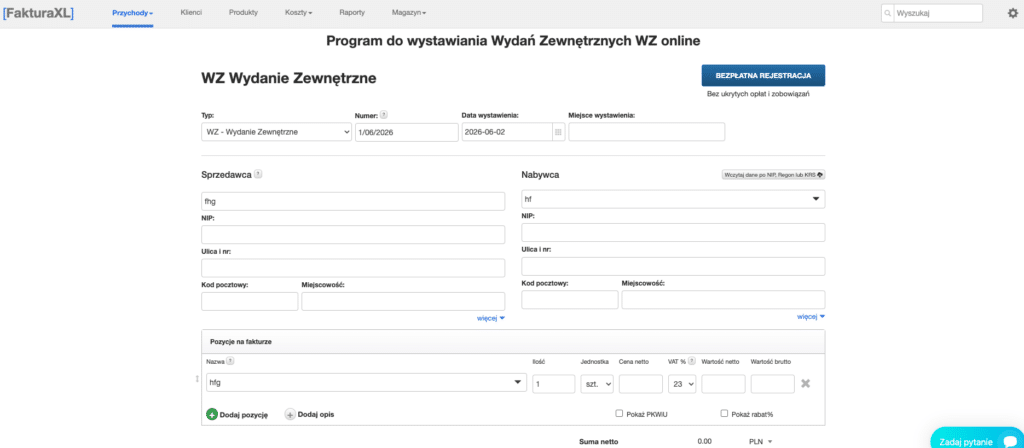Click the Sprzedawca Kod pocztowy field
The height and width of the screenshot is (448, 1024).
tap(249, 301)
